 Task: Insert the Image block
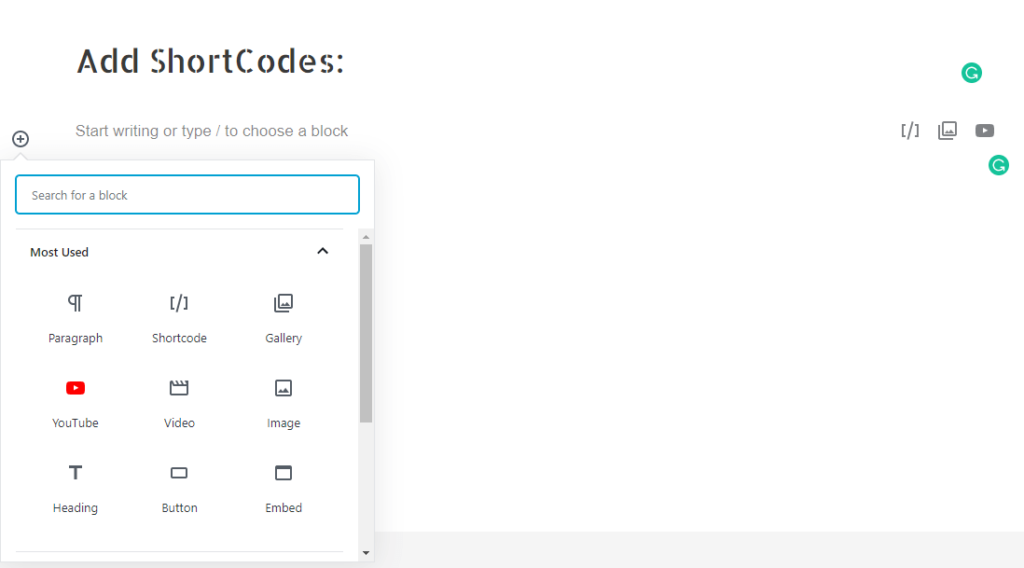click(283, 404)
